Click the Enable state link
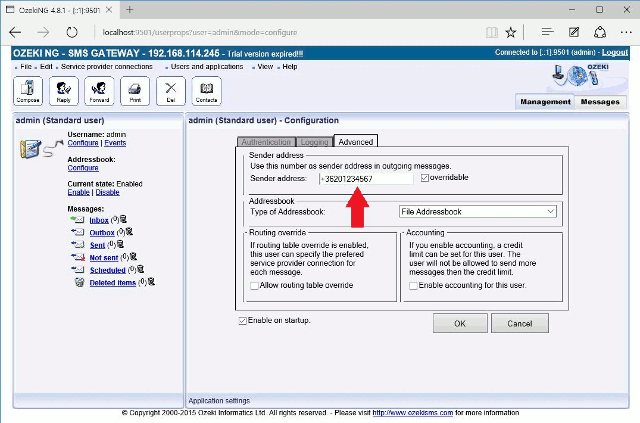Image resolution: width=640 pixels, height=423 pixels. [78, 192]
